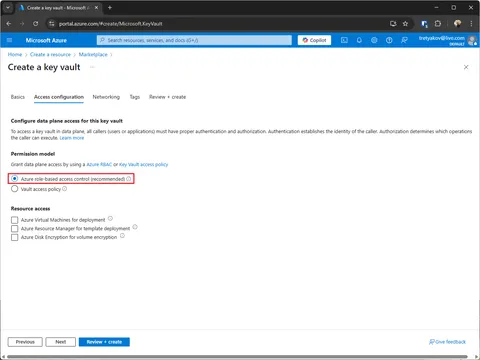Click the Copilot button
This screenshot has width=480, height=360.
tap(314, 40)
